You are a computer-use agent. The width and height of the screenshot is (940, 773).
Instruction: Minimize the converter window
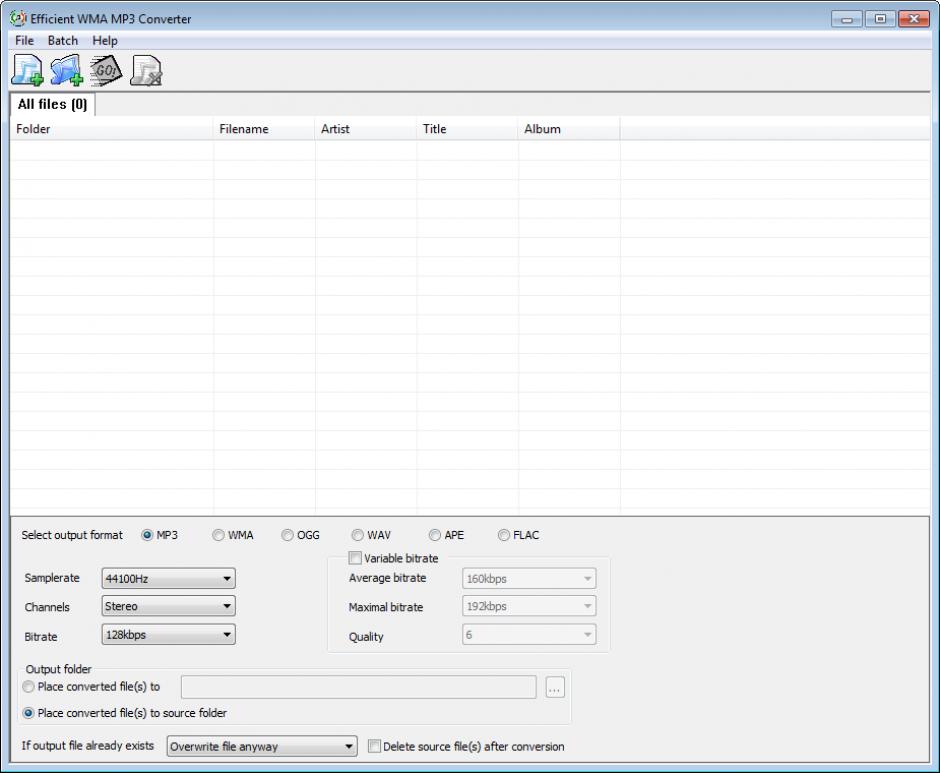pos(846,19)
